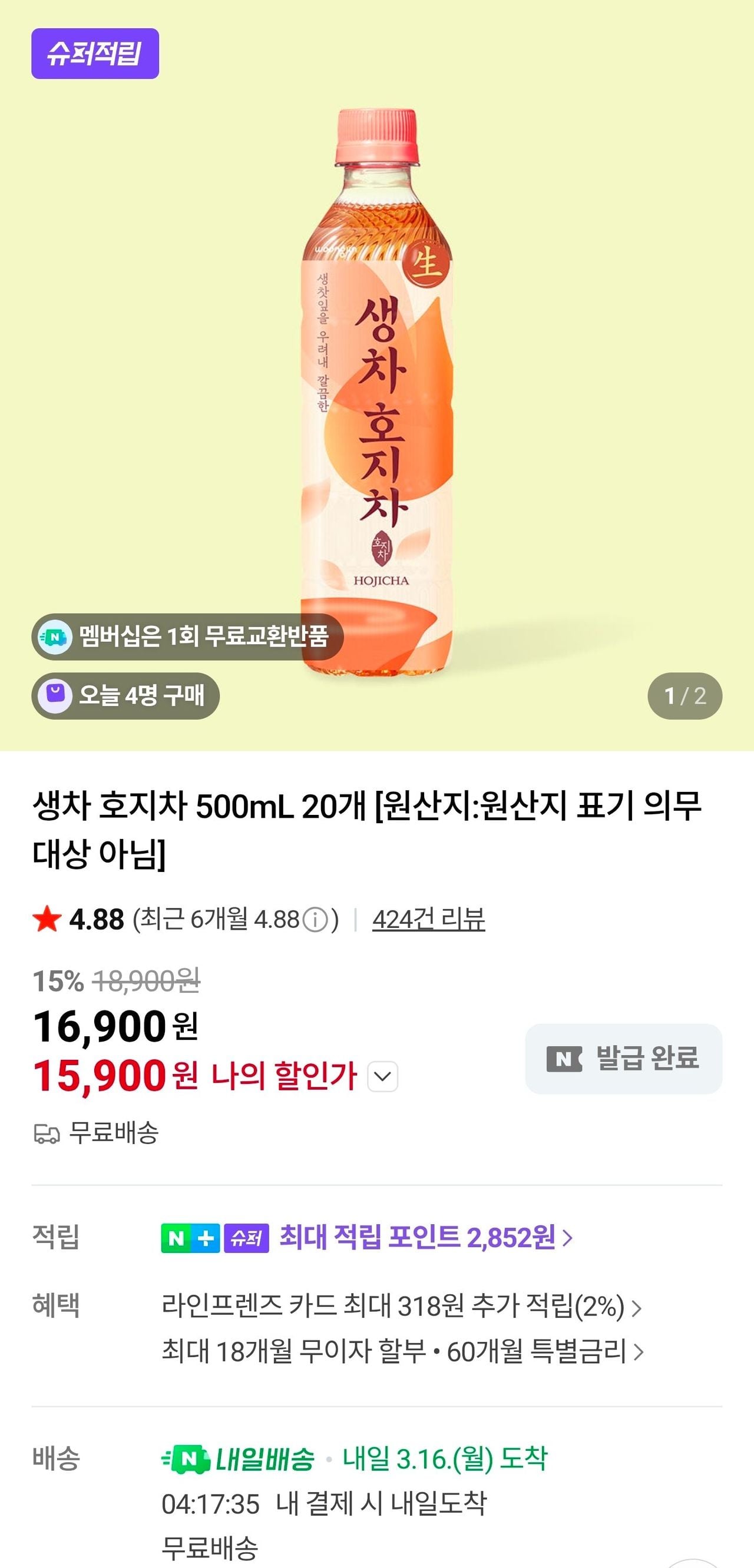
Task: Tap the purple shopping bag icon
Action: 55,696
